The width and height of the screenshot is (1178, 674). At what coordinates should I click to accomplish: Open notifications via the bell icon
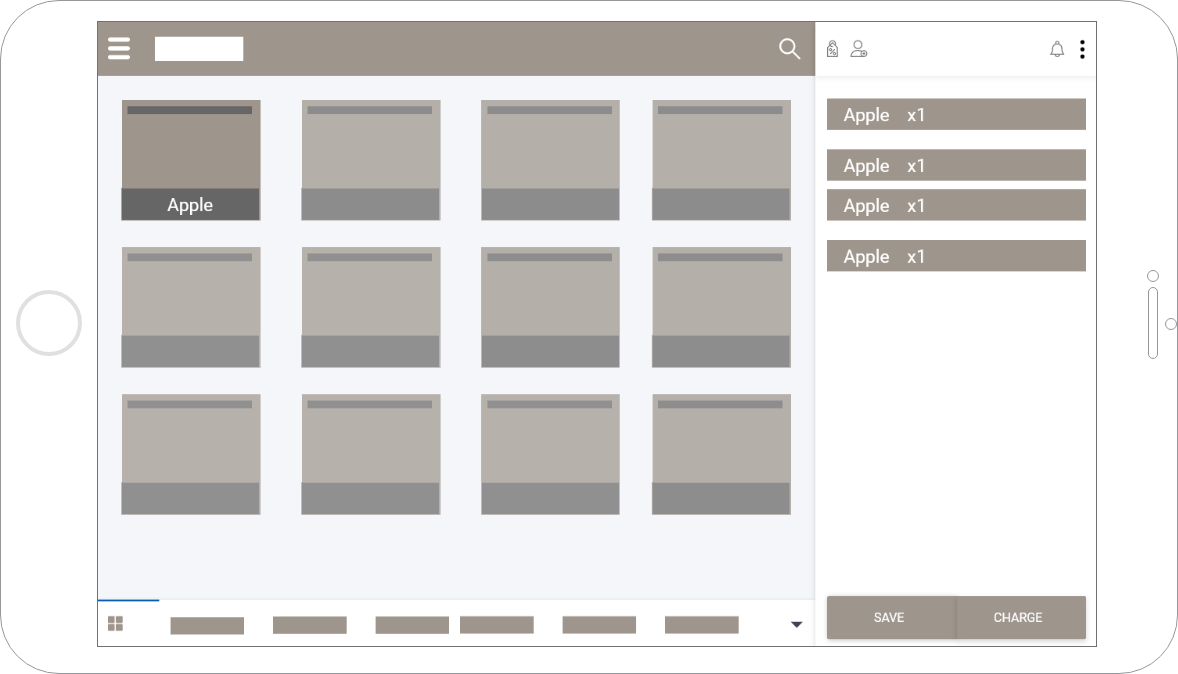[x=1057, y=49]
